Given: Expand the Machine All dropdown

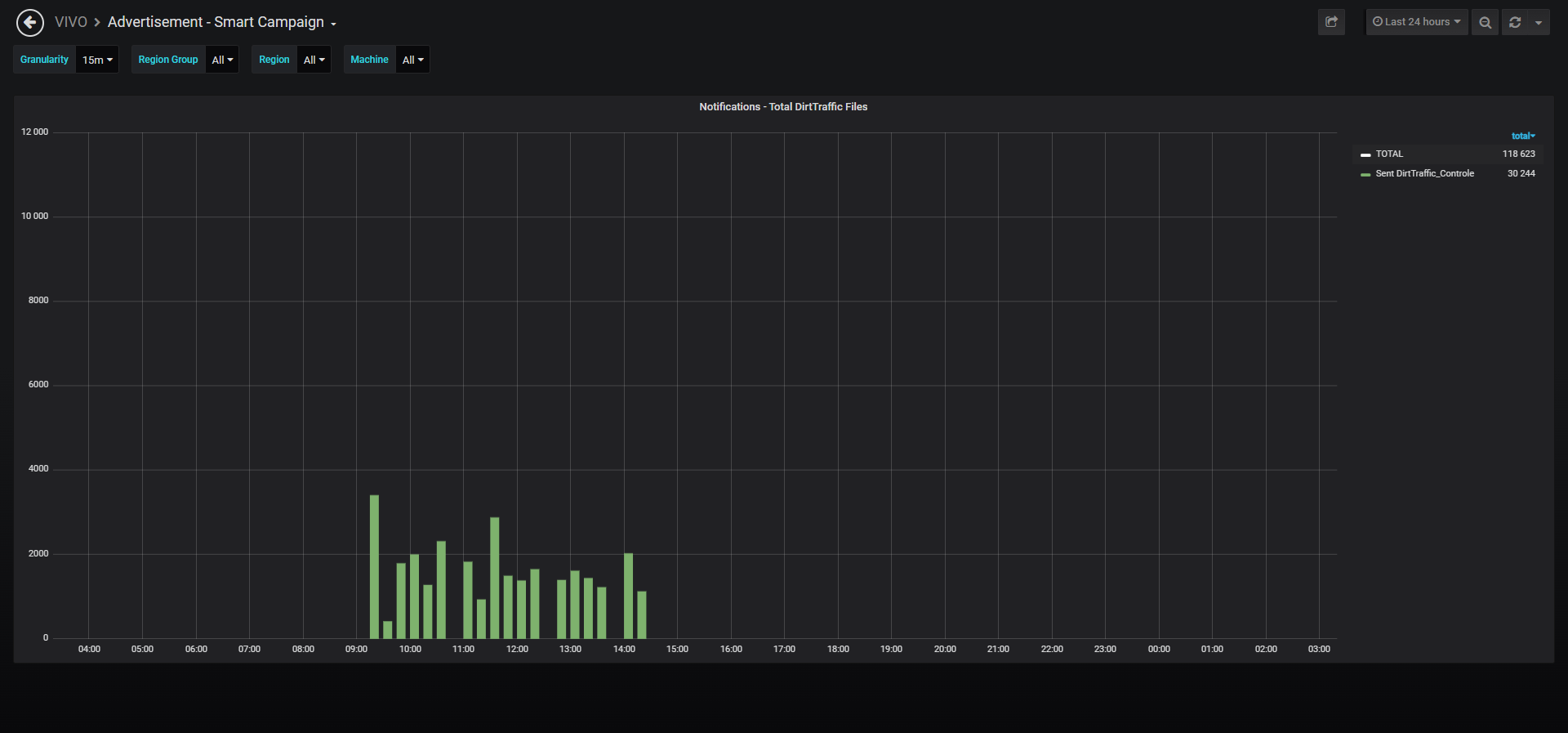Looking at the screenshot, I should [412, 60].
